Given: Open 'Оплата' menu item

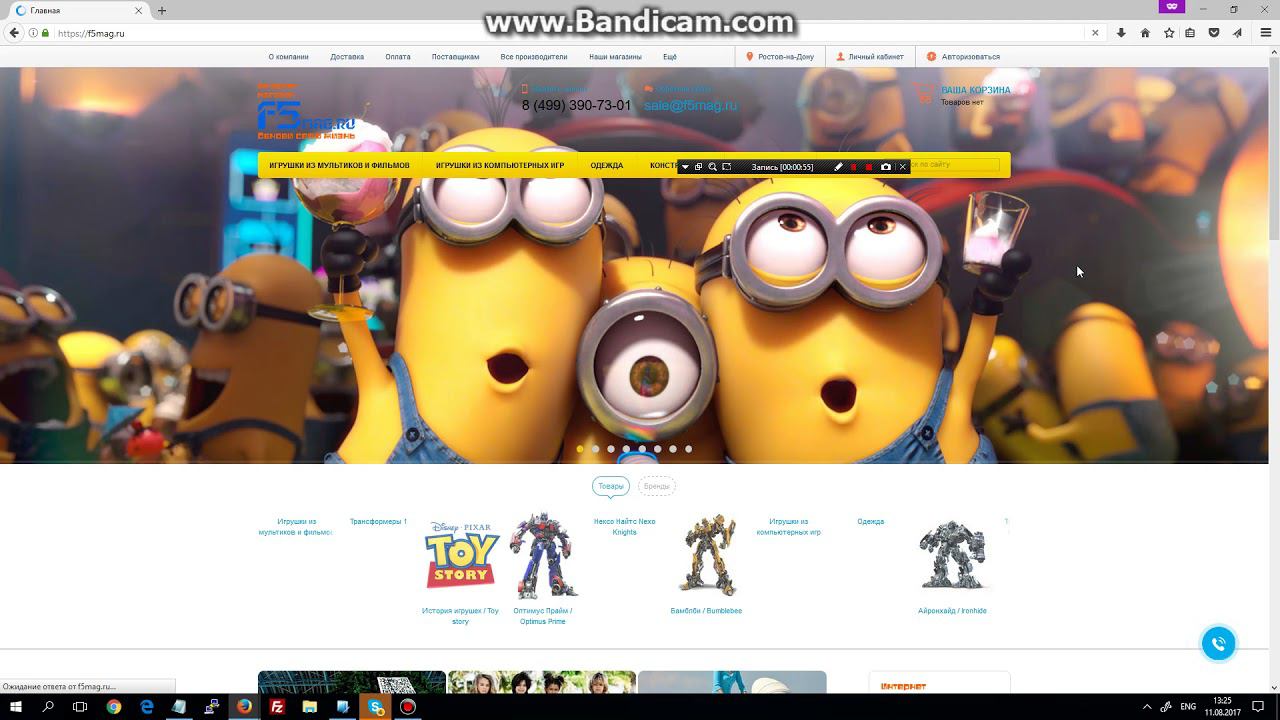Looking at the screenshot, I should click(x=398, y=57).
